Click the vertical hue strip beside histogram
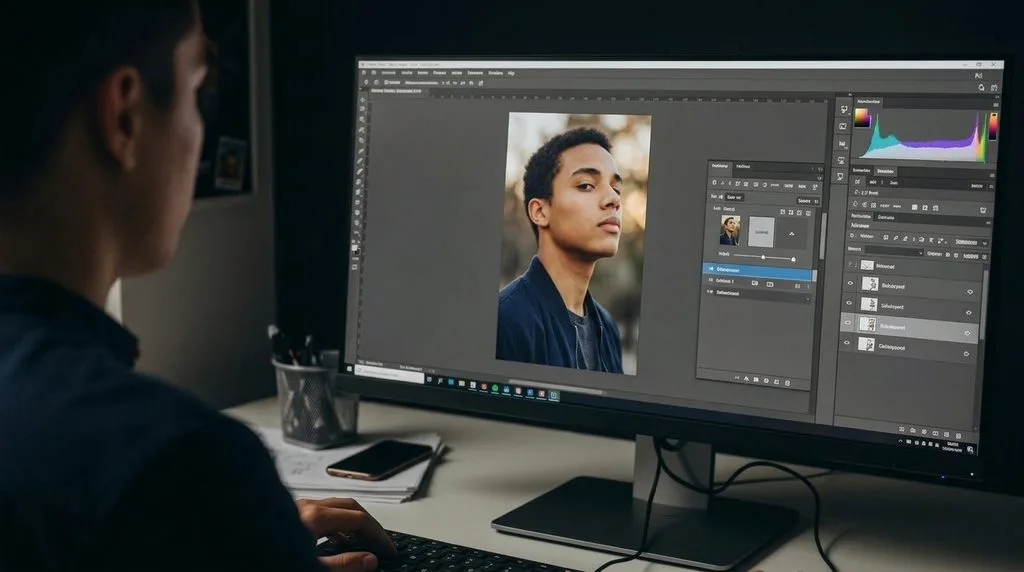Viewport: 1024px width, 572px height. click(993, 126)
